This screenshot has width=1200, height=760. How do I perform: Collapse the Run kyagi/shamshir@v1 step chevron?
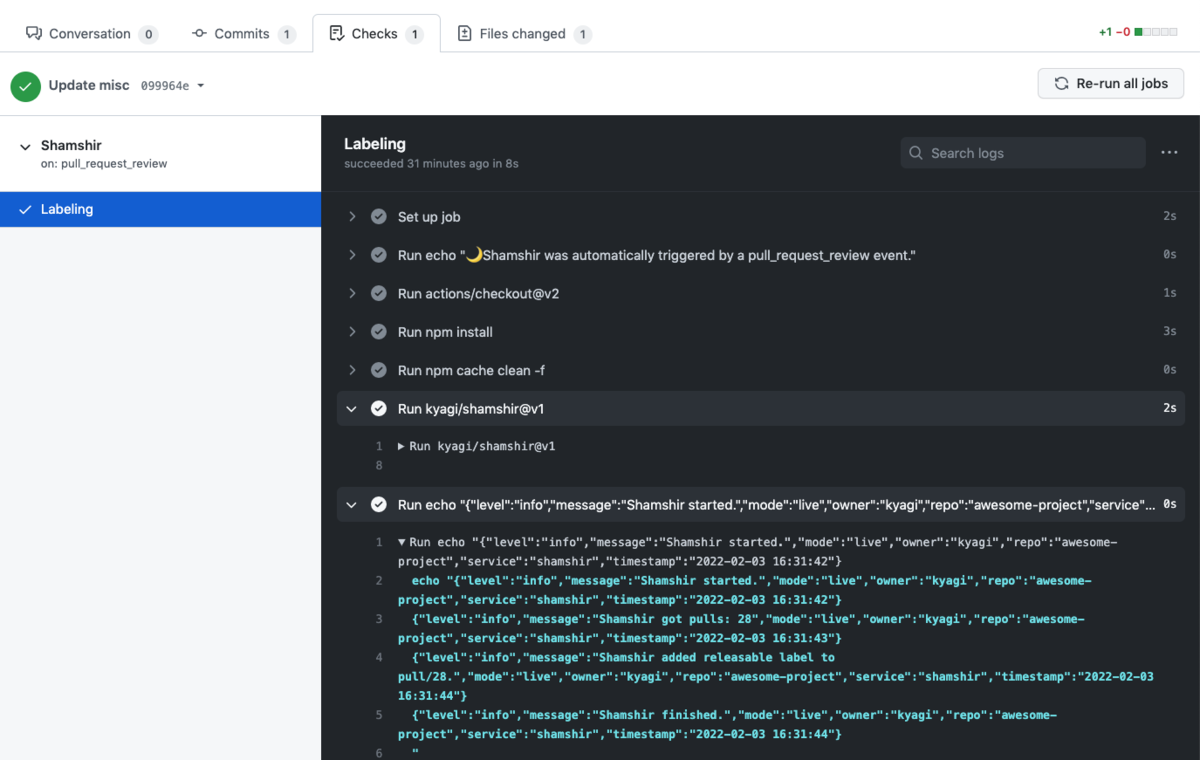(x=352, y=408)
